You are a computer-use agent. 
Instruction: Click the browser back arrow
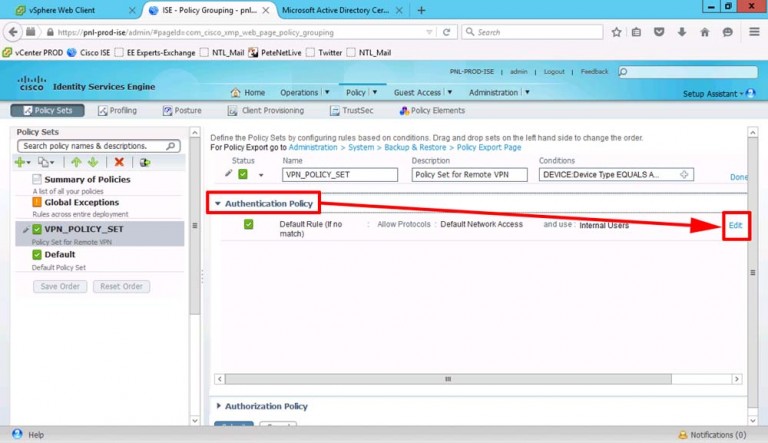click(13, 32)
